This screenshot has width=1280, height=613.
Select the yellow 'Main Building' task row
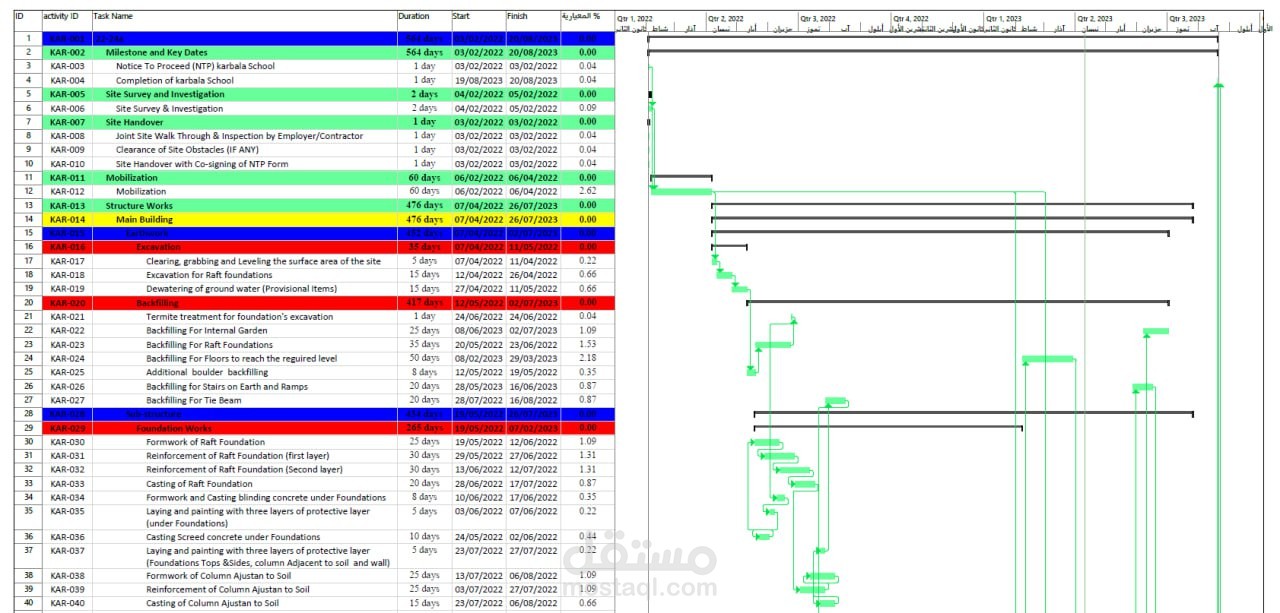(144, 219)
